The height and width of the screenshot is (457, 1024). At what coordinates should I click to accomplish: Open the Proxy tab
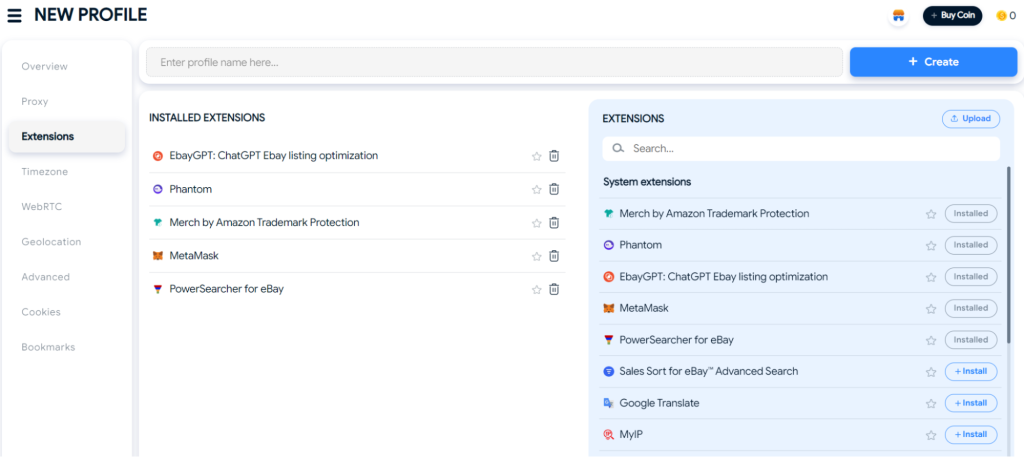tap(35, 102)
